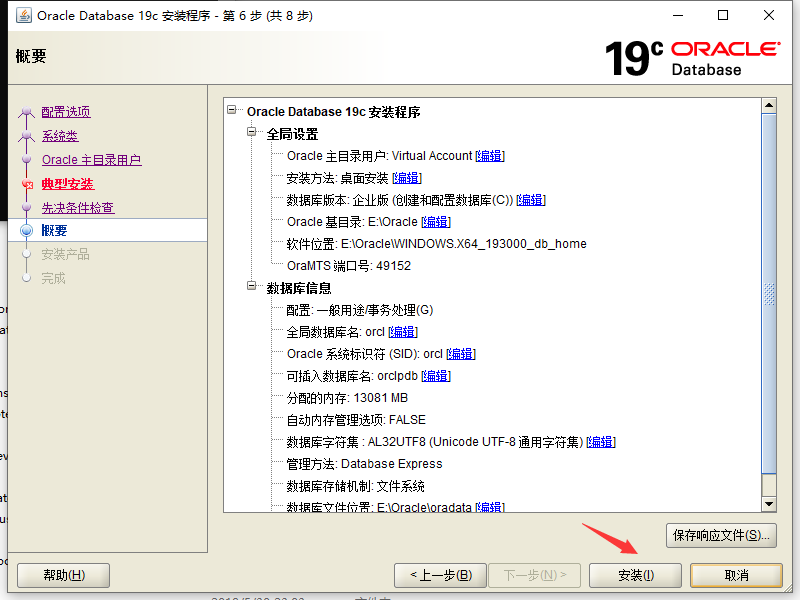Screen dimensions: 800x600
Task: Collapse the Oracle Database 19c 安装程序 root node
Action: (x=234, y=111)
